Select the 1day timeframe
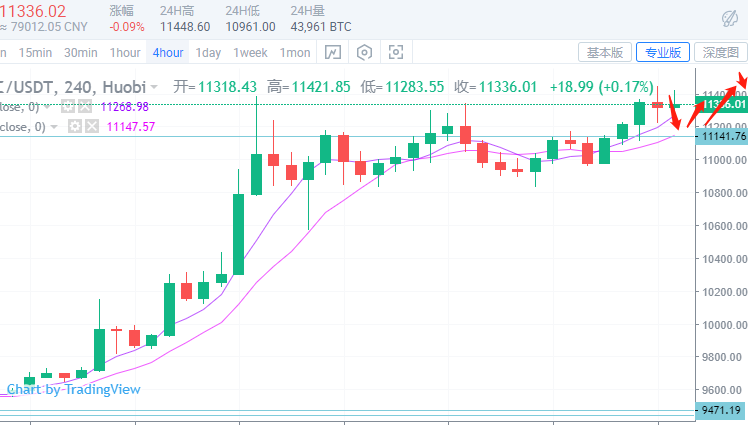This screenshot has width=748, height=425. (208, 52)
